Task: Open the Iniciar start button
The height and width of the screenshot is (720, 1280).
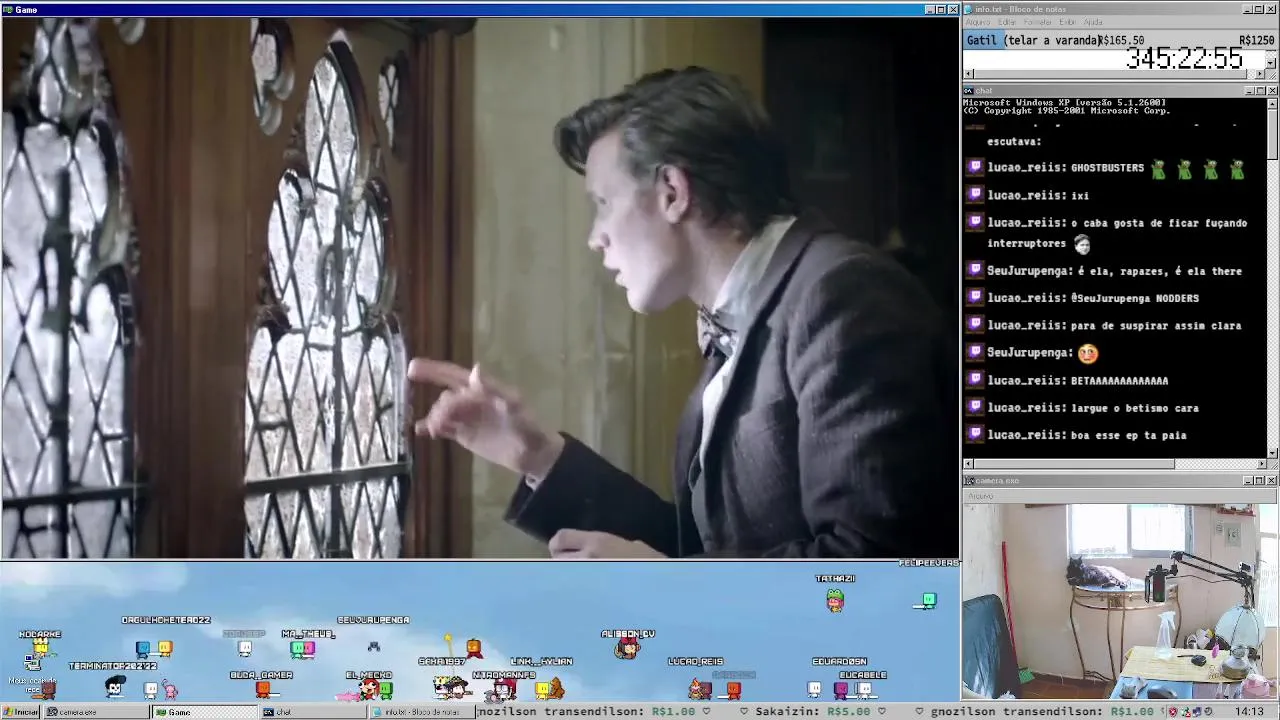Action: pyautogui.click(x=21, y=712)
